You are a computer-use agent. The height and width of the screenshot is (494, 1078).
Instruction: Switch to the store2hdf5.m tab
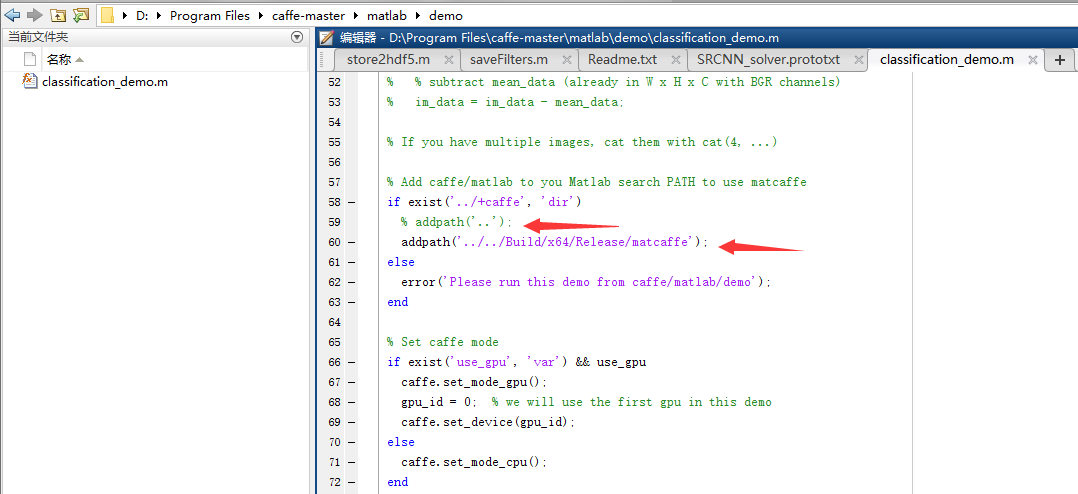click(x=388, y=60)
